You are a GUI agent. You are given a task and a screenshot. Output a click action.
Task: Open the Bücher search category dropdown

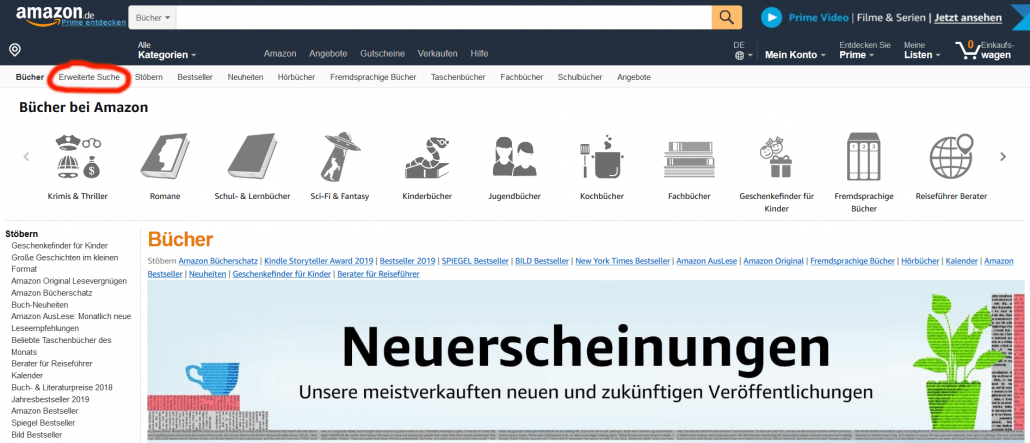[153, 18]
